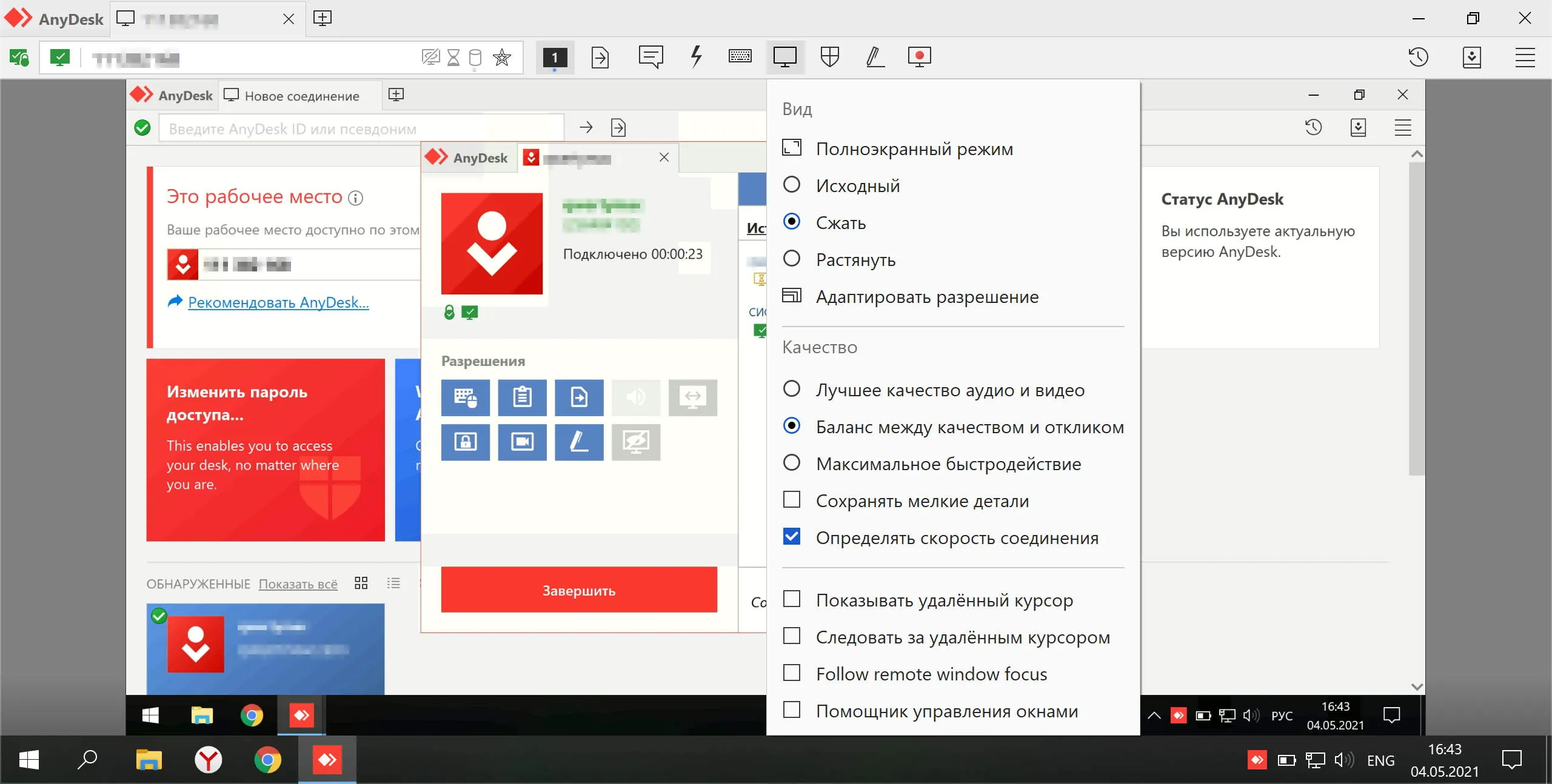Open Yandex browser on local taskbar
The height and width of the screenshot is (784, 1552).
208,760
